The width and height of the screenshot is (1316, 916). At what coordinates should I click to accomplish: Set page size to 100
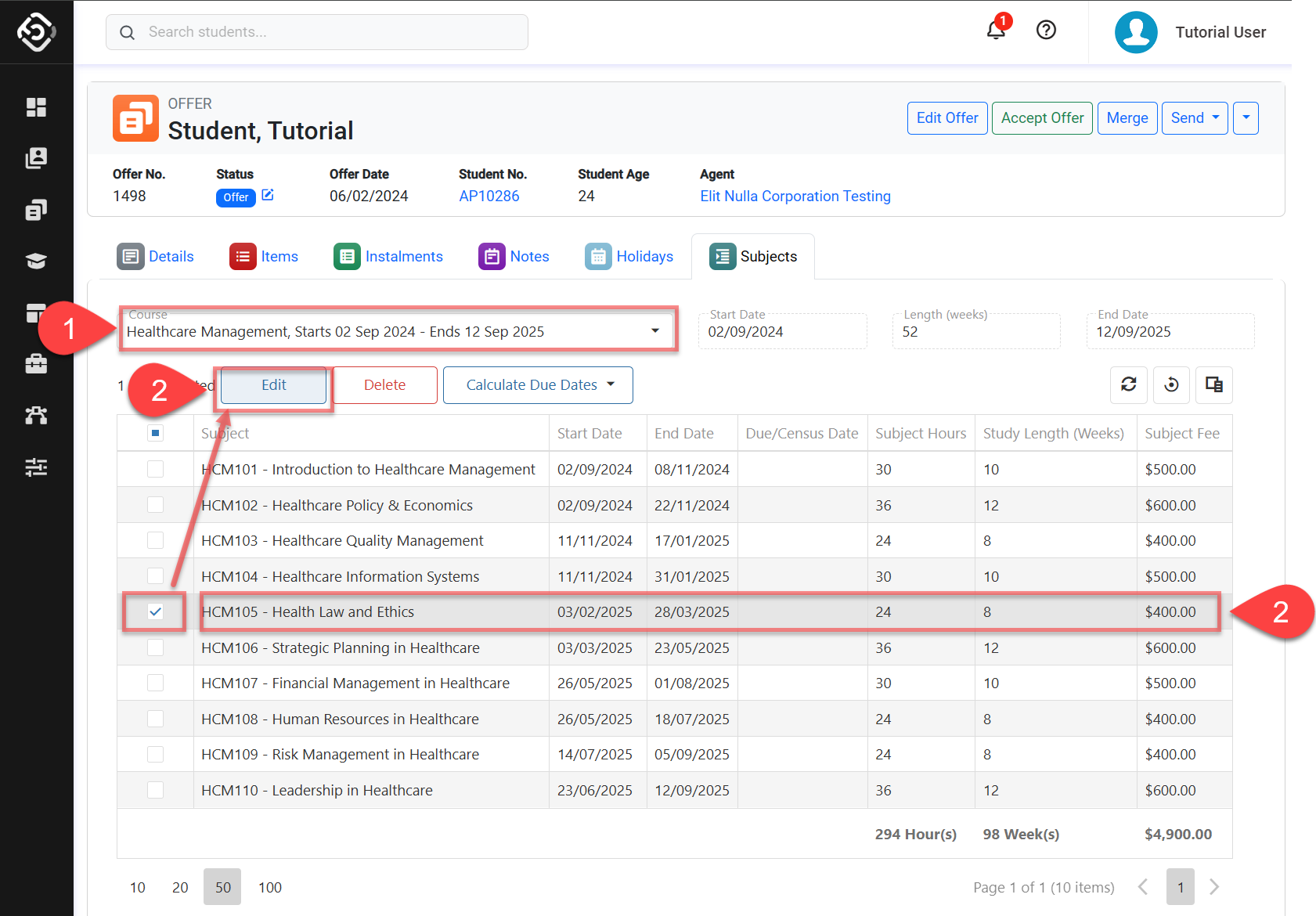270,887
